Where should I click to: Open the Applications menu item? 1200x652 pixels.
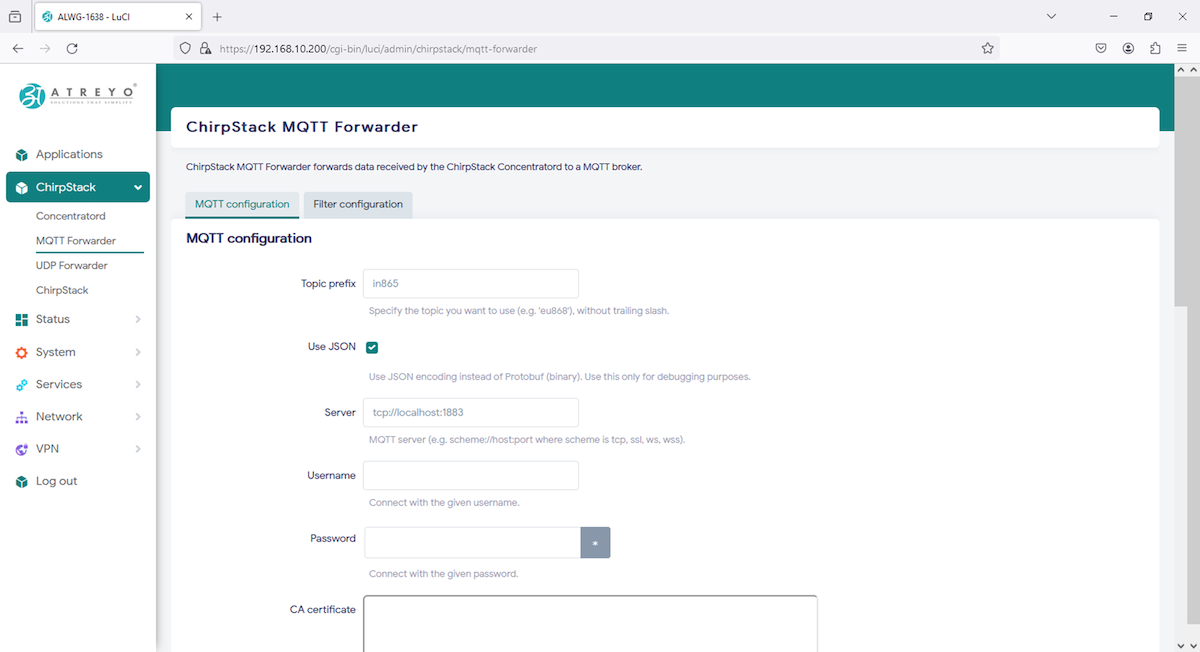[x=69, y=155]
